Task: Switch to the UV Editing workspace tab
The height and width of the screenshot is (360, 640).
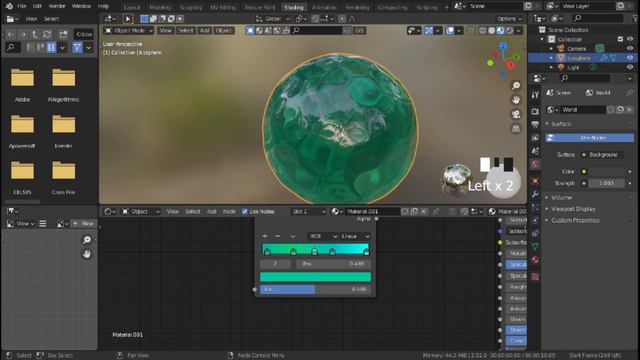Action: (x=222, y=7)
